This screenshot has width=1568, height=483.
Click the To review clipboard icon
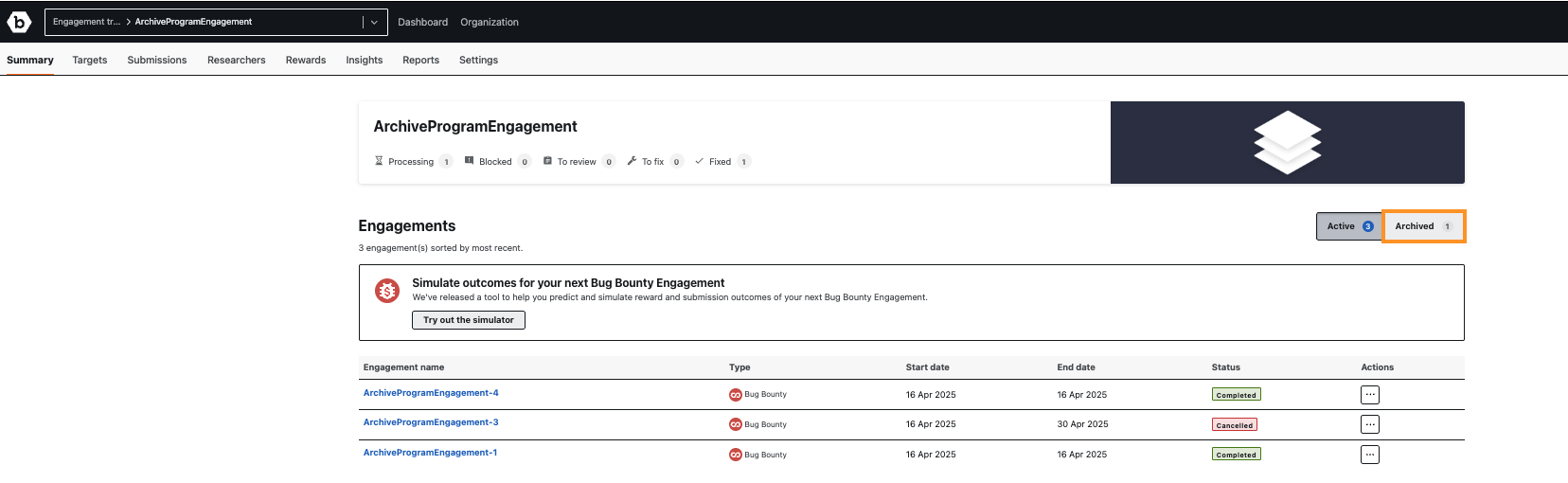click(x=547, y=161)
